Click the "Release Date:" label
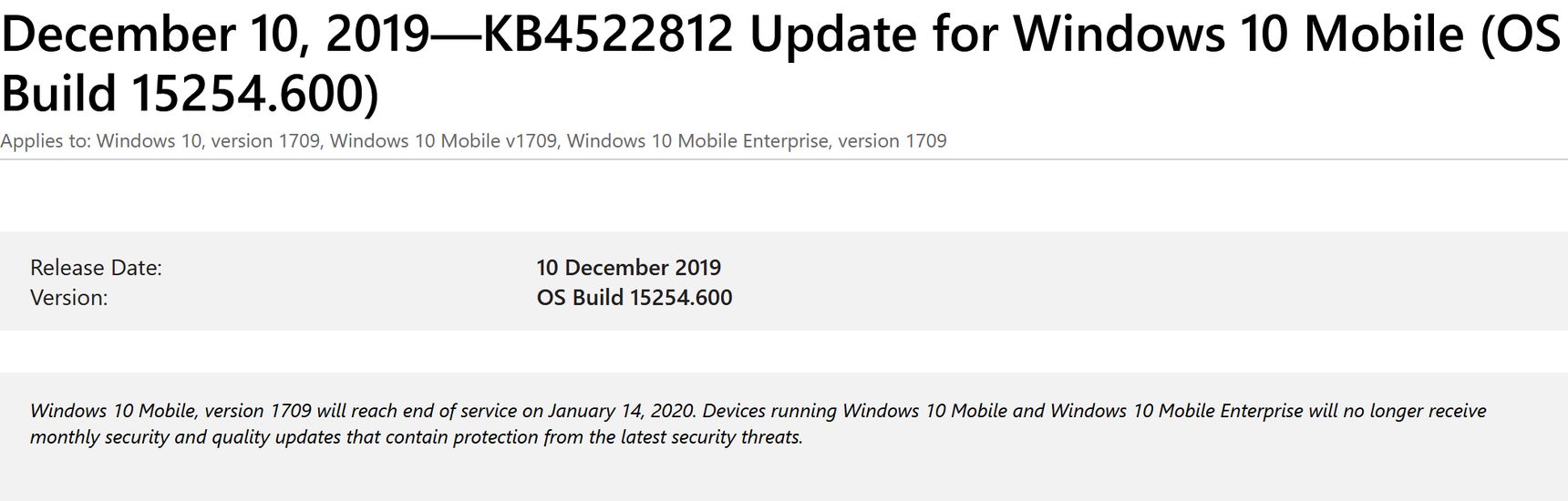The width and height of the screenshot is (1568, 501). pyautogui.click(x=96, y=268)
